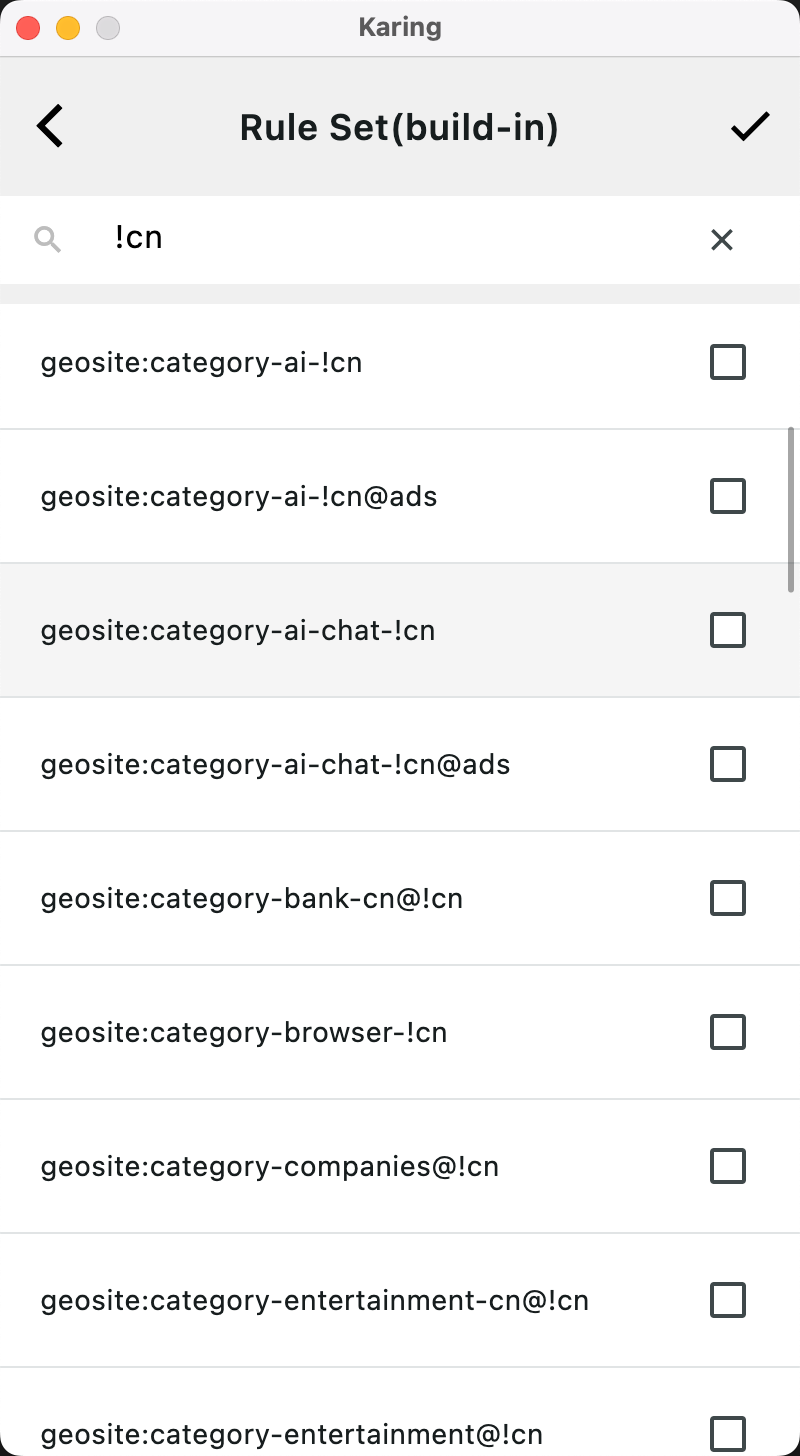
Task: Click the Rule Set(build-in) title
Action: (x=399, y=128)
